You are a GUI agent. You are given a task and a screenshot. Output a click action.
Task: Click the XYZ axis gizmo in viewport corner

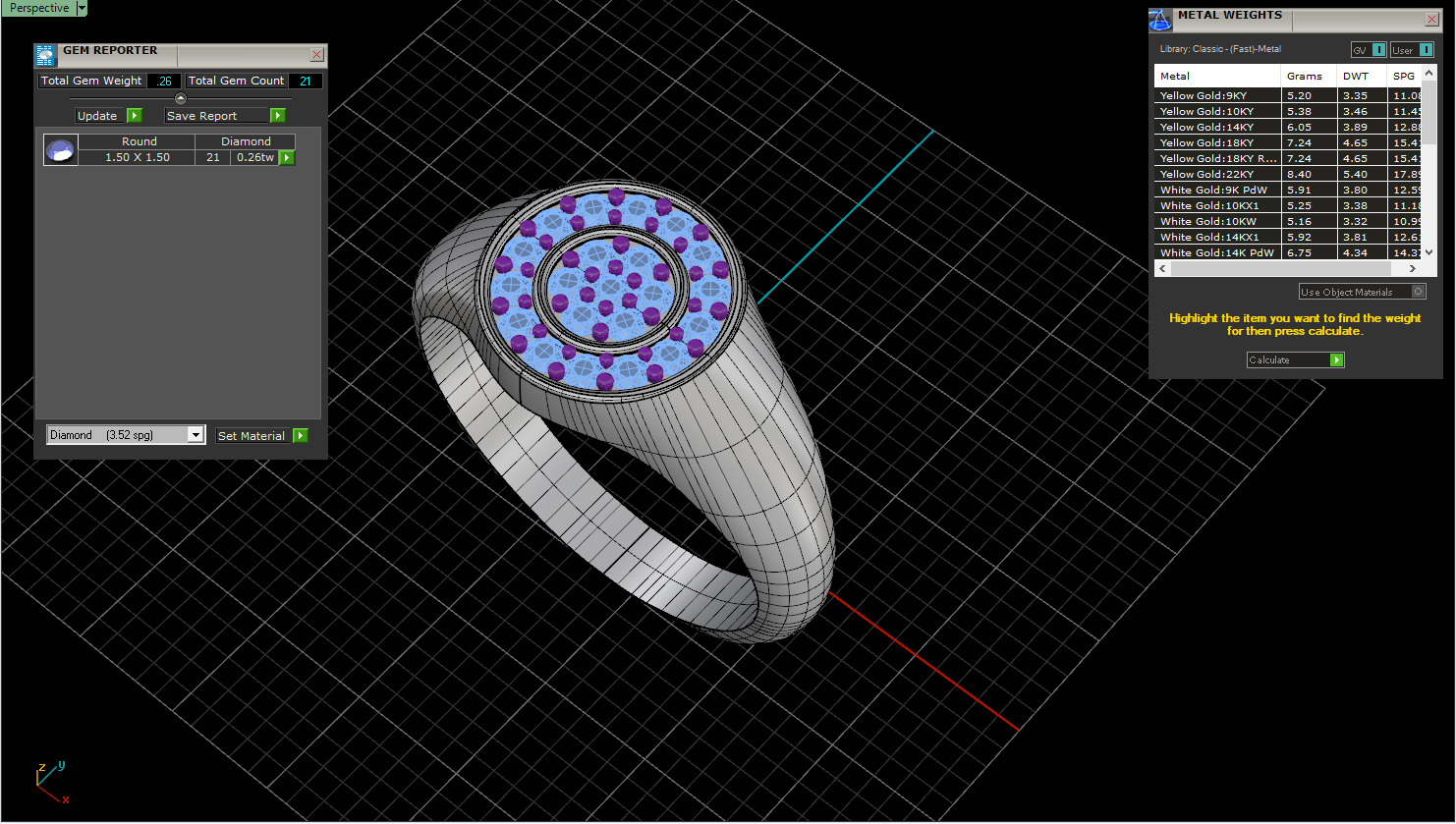pos(51,782)
